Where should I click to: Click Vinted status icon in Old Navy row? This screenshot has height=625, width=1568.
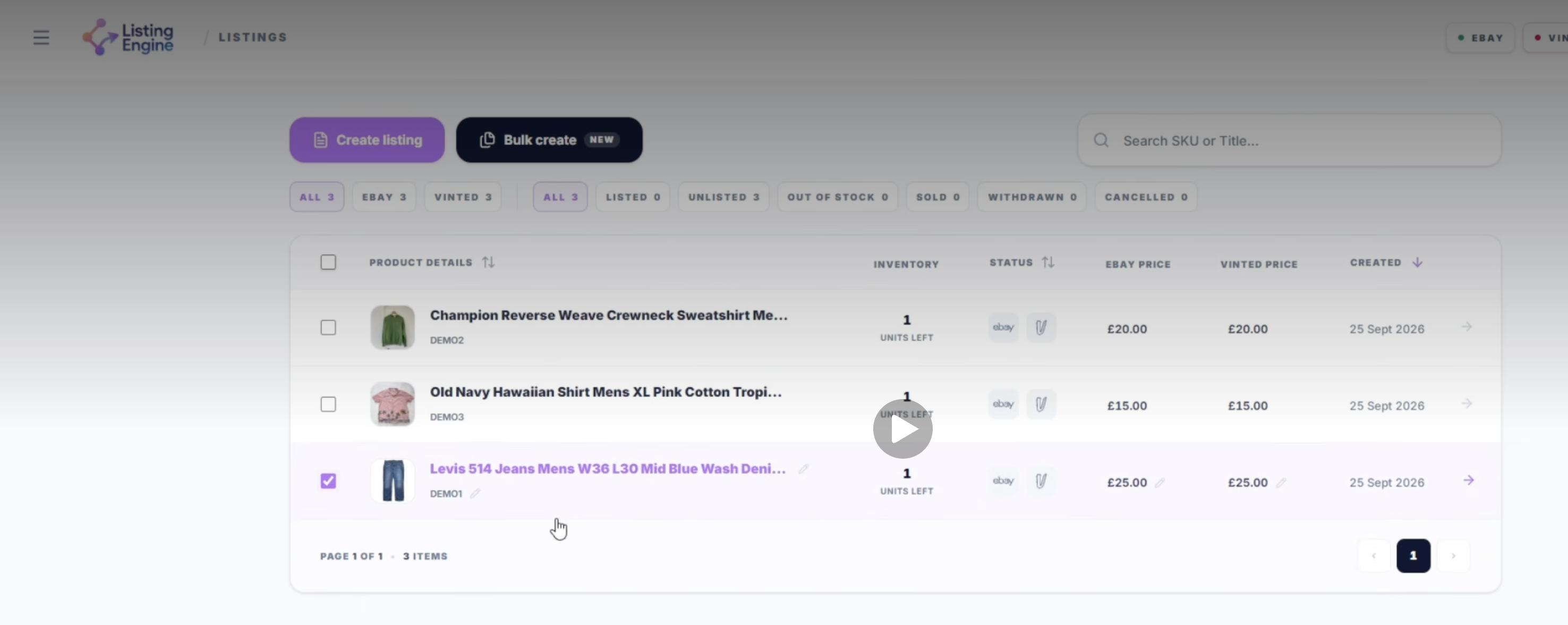click(1041, 404)
